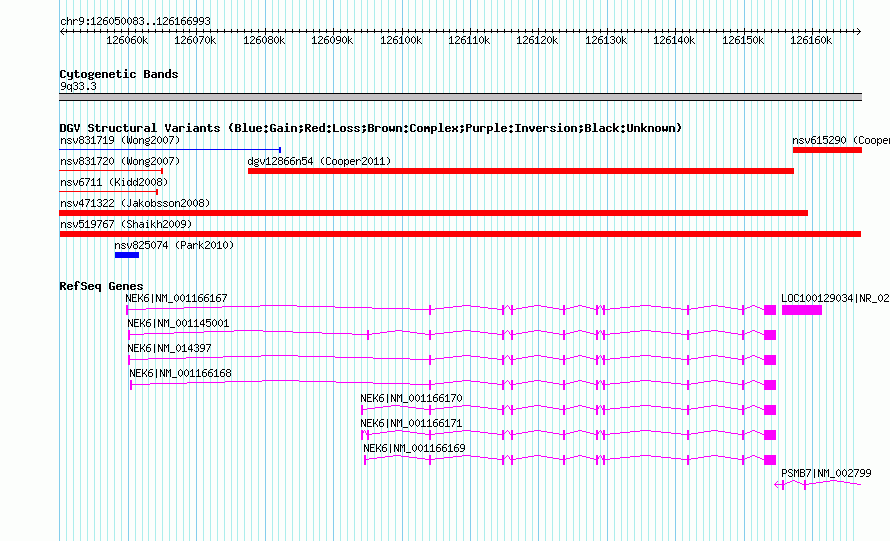Select the red nsv519767 loss bar

click(x=460, y=234)
